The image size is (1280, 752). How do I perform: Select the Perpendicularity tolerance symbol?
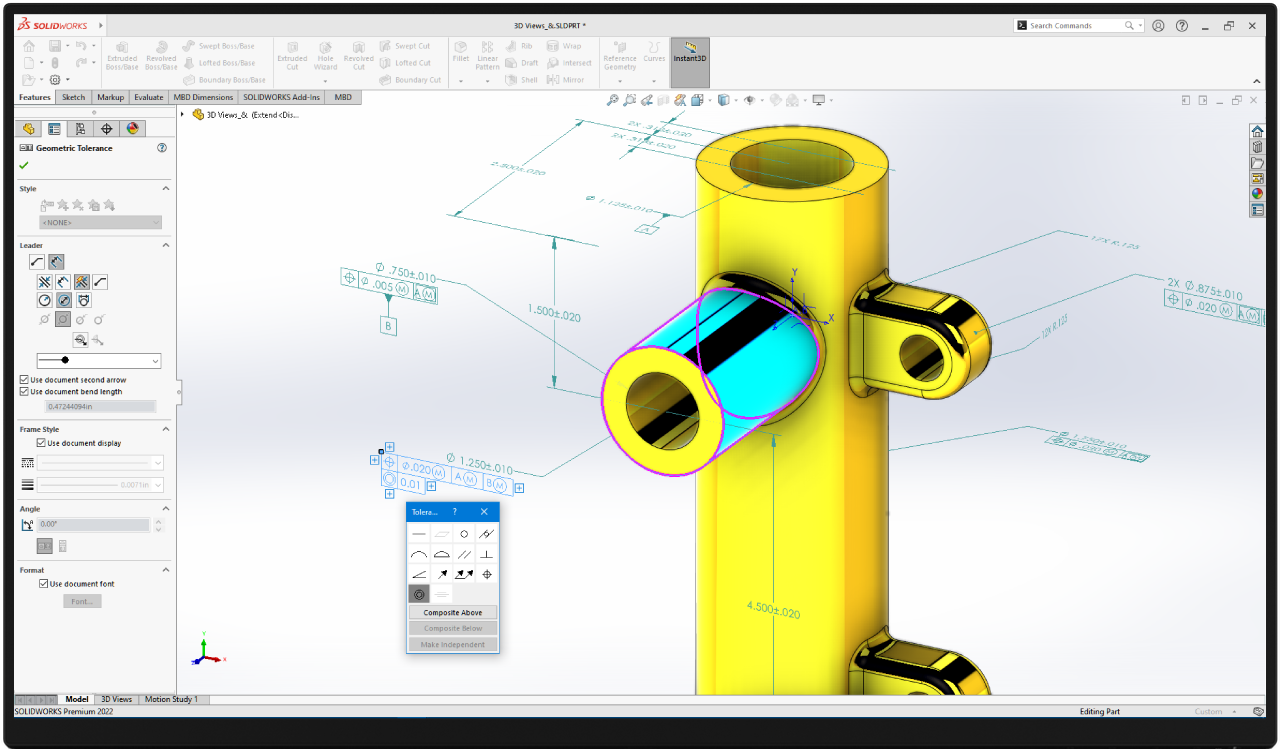(x=487, y=554)
